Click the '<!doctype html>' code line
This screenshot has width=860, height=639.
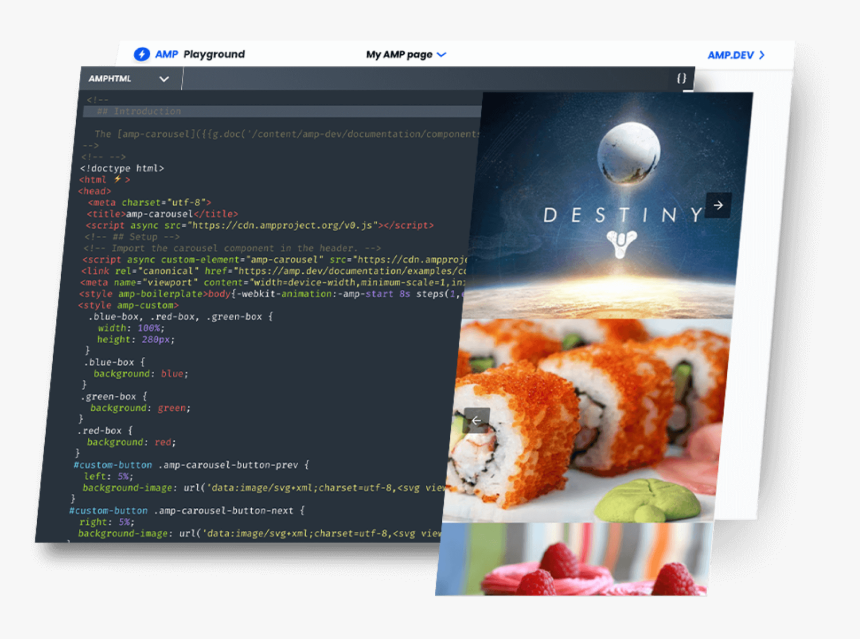click(x=122, y=168)
